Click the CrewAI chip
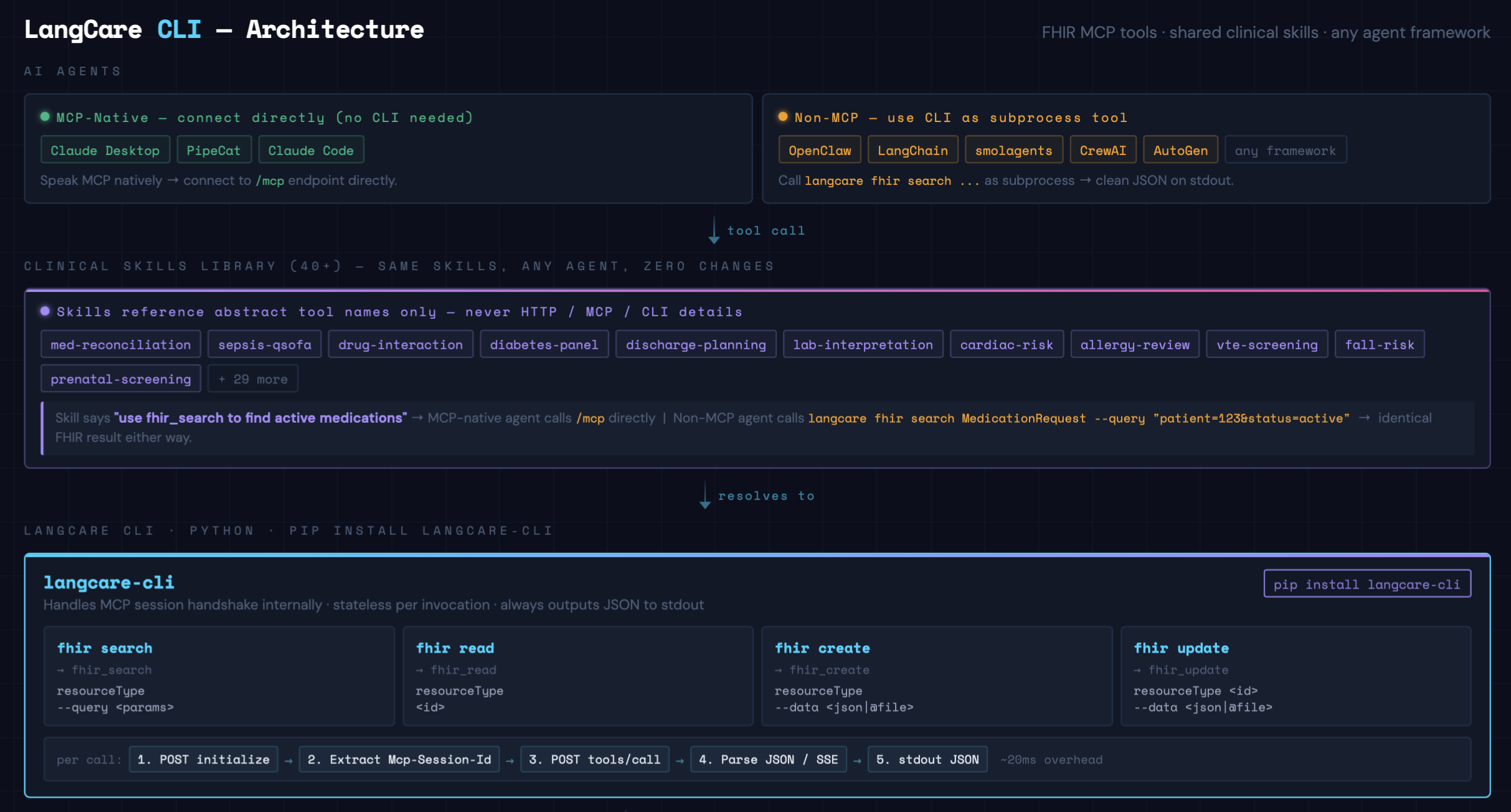Screen dimensions: 1511x812 tap(1102, 150)
